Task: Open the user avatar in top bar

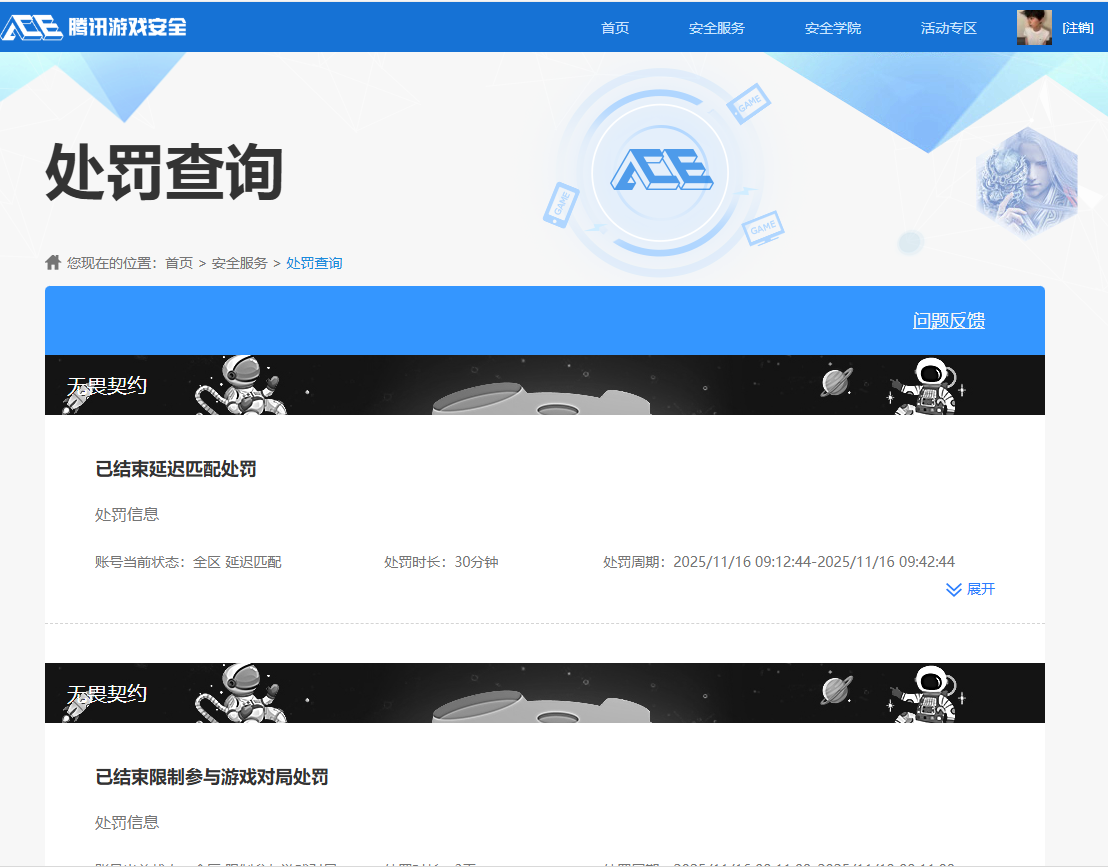Action: pos(1034,28)
